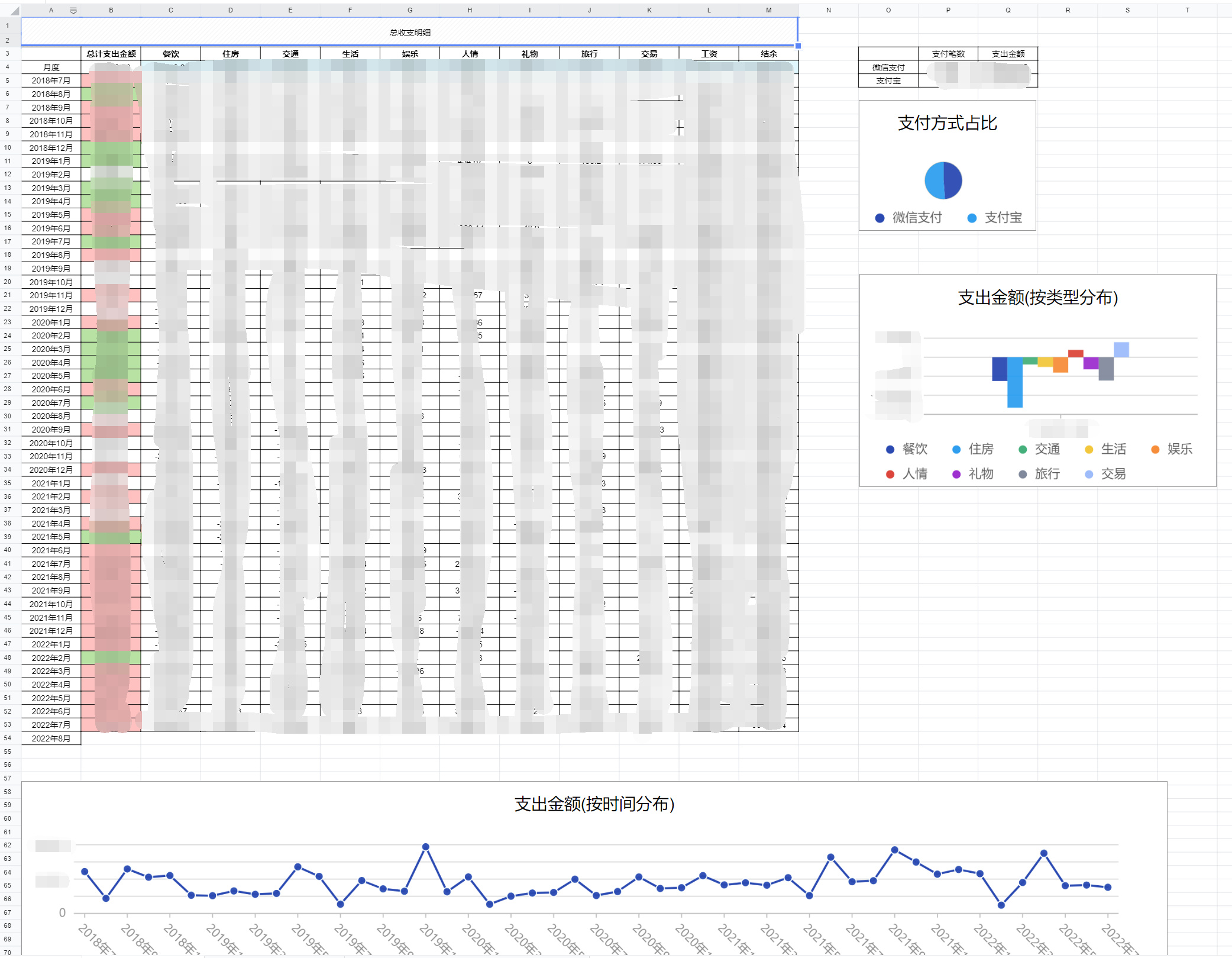Screen dimensions: 1232x958
Task: Click the grey 旅行 bar
Action: 1106,369
